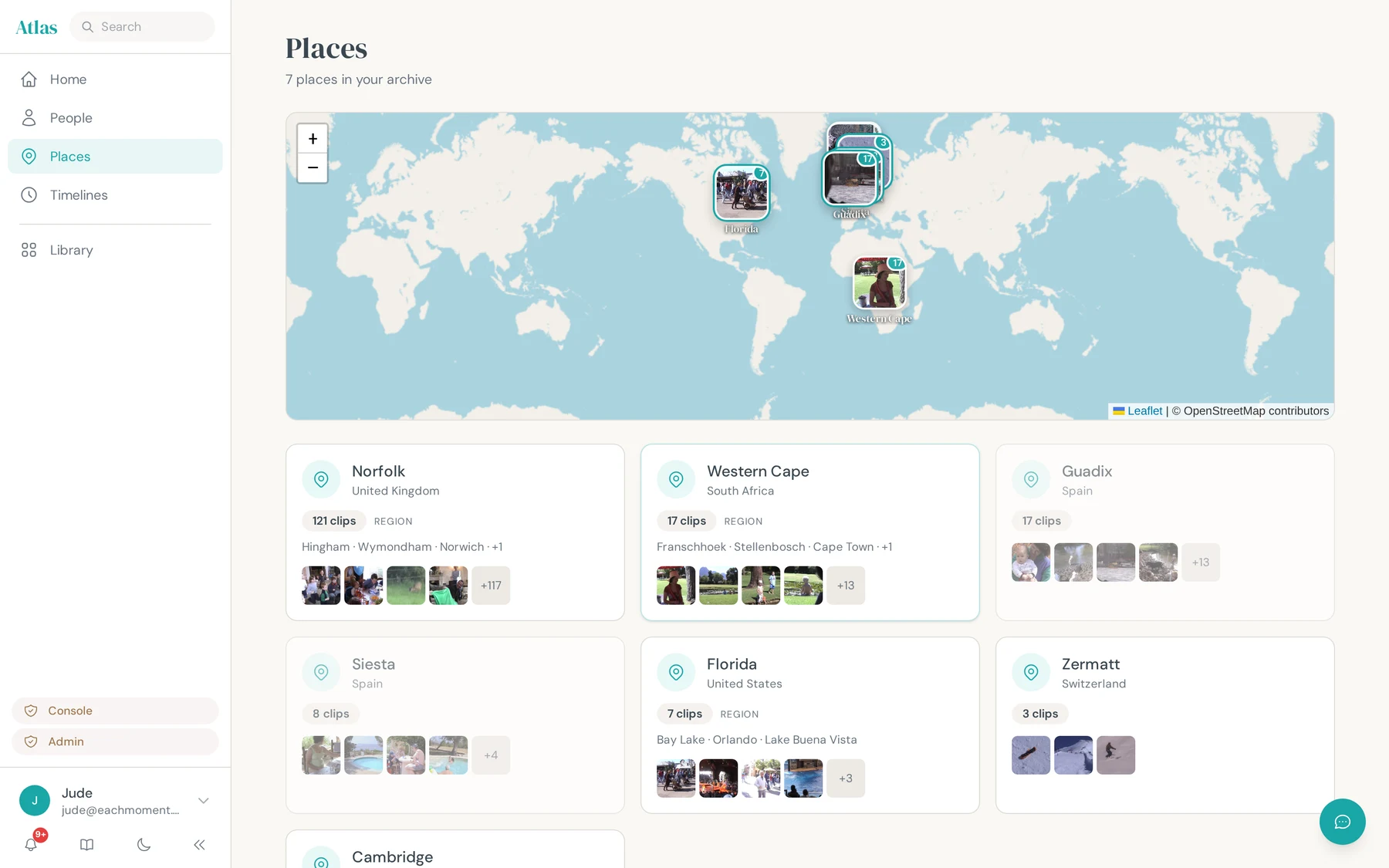Open the Guadix place title
This screenshot has height=868, width=1389.
(x=1087, y=471)
